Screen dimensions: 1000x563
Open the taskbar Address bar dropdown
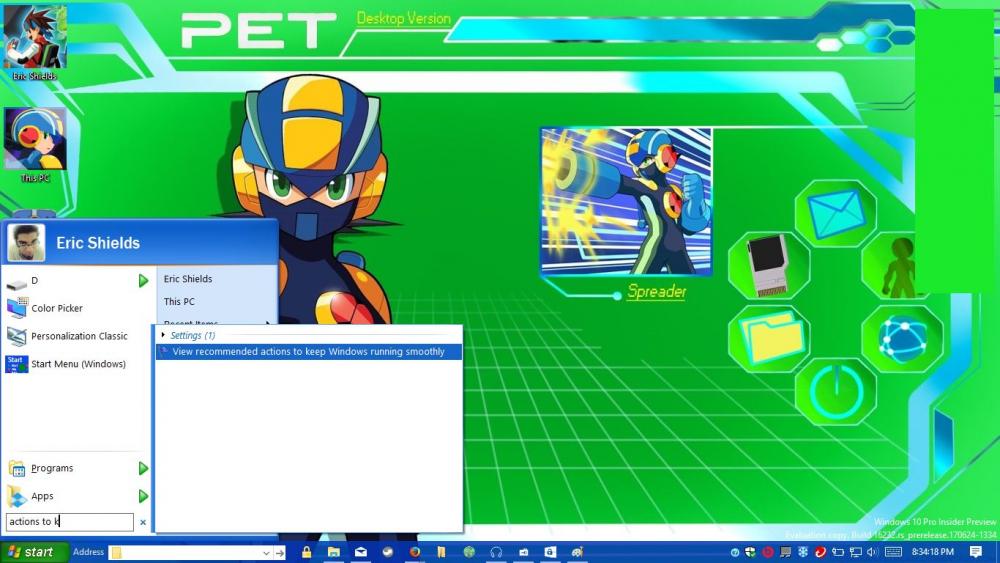266,552
